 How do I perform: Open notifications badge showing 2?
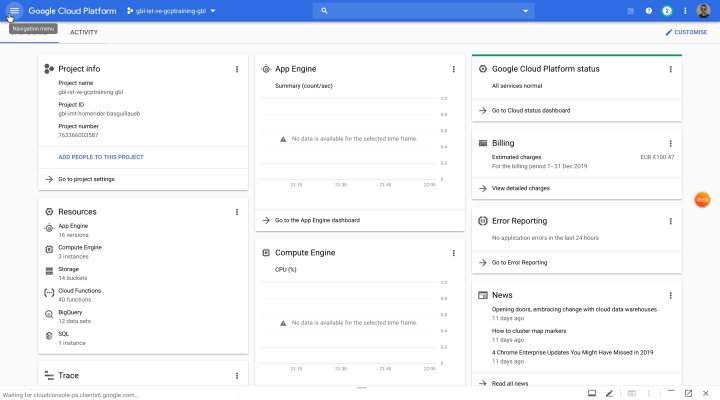click(667, 11)
